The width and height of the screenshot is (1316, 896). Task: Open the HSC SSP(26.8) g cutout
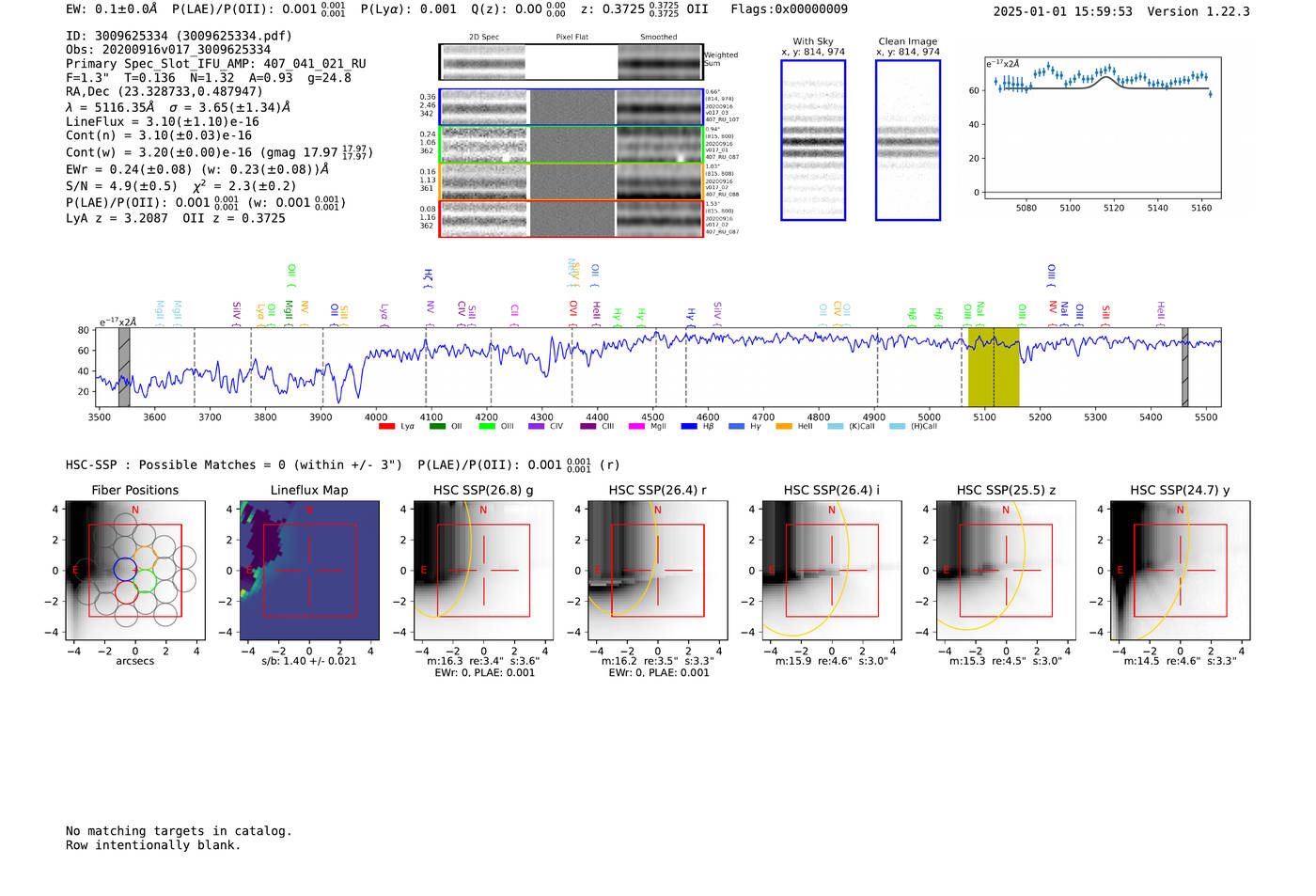[484, 571]
